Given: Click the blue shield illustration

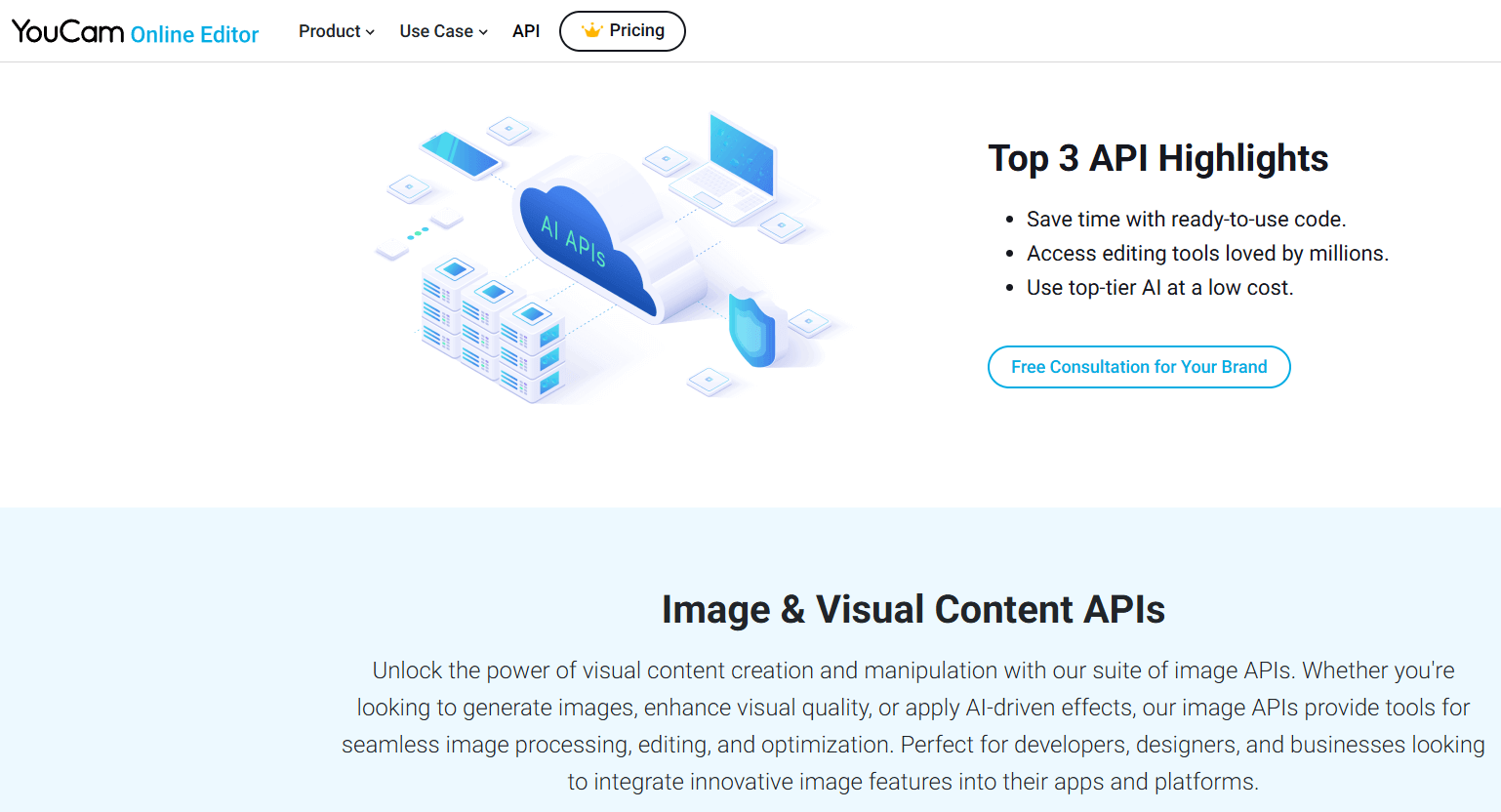Looking at the screenshot, I should pyautogui.click(x=751, y=329).
